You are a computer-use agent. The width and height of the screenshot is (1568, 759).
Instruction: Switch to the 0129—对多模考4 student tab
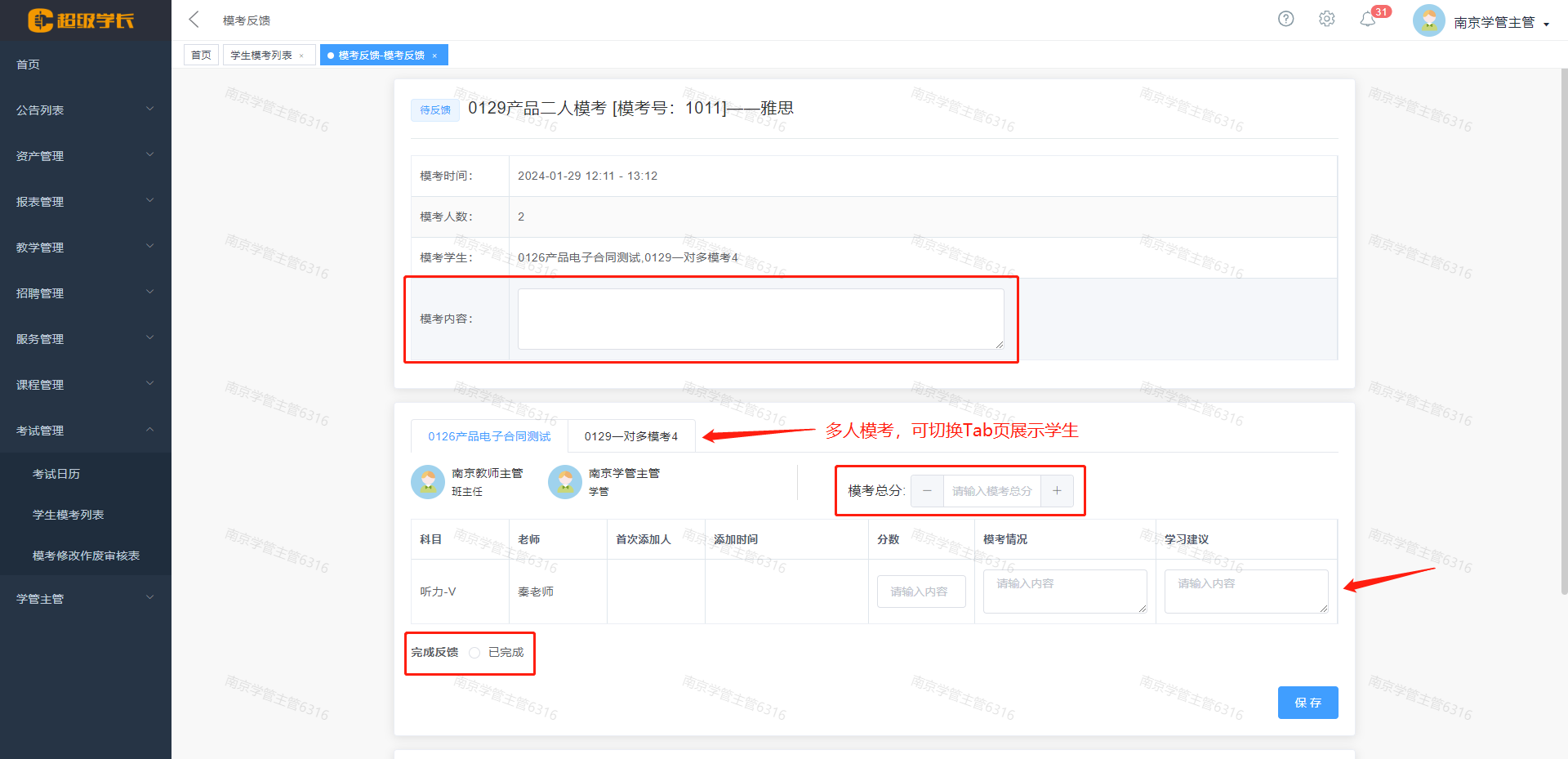click(630, 436)
